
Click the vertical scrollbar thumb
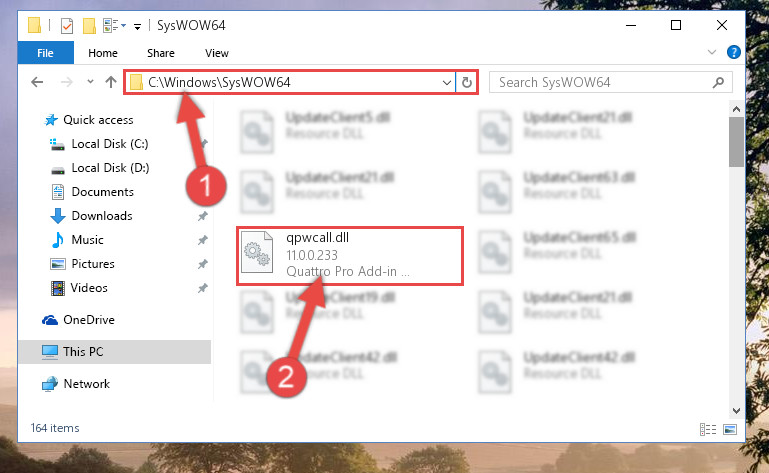point(736,142)
